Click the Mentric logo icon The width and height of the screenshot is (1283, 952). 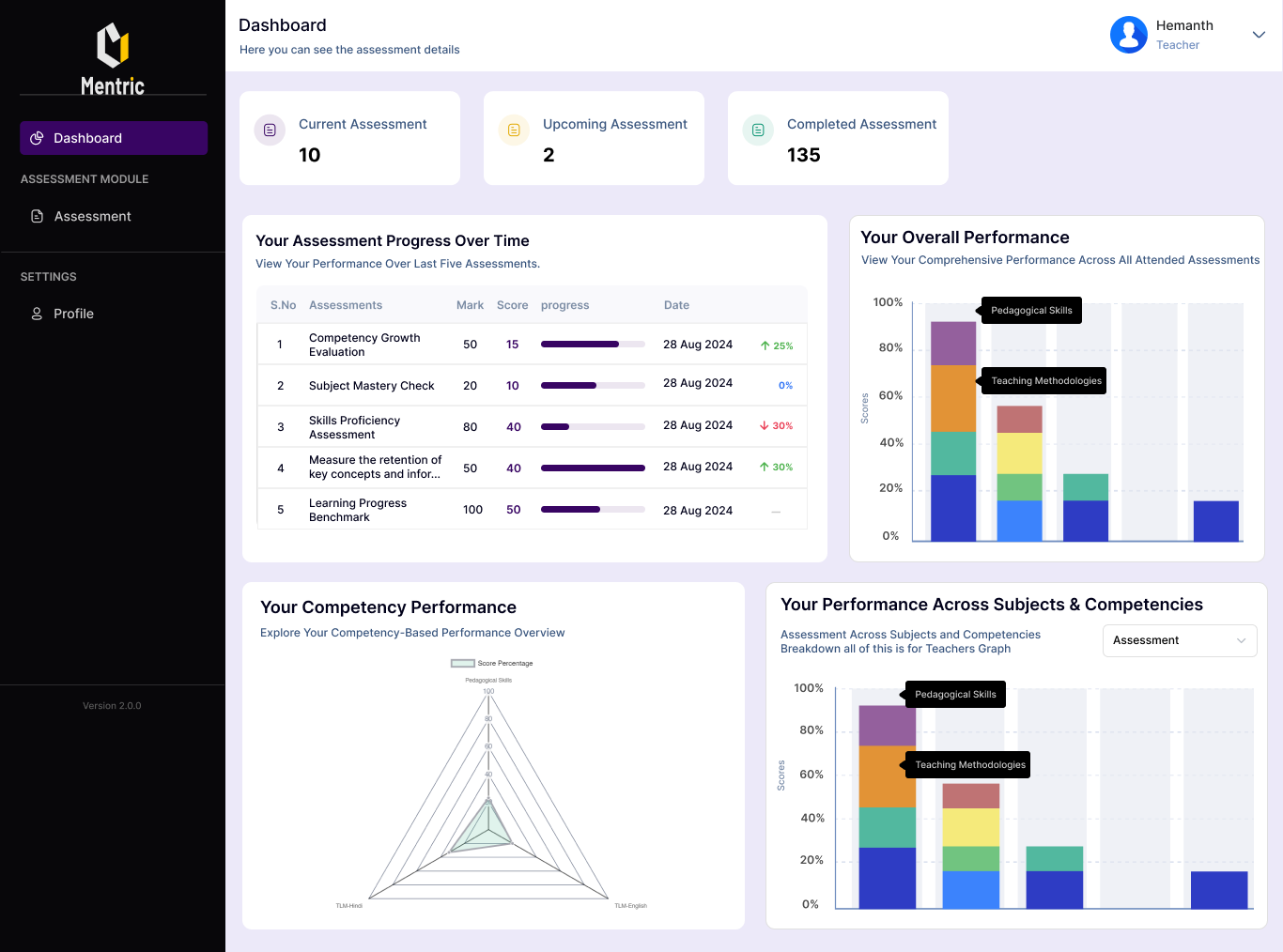pyautogui.click(x=113, y=45)
